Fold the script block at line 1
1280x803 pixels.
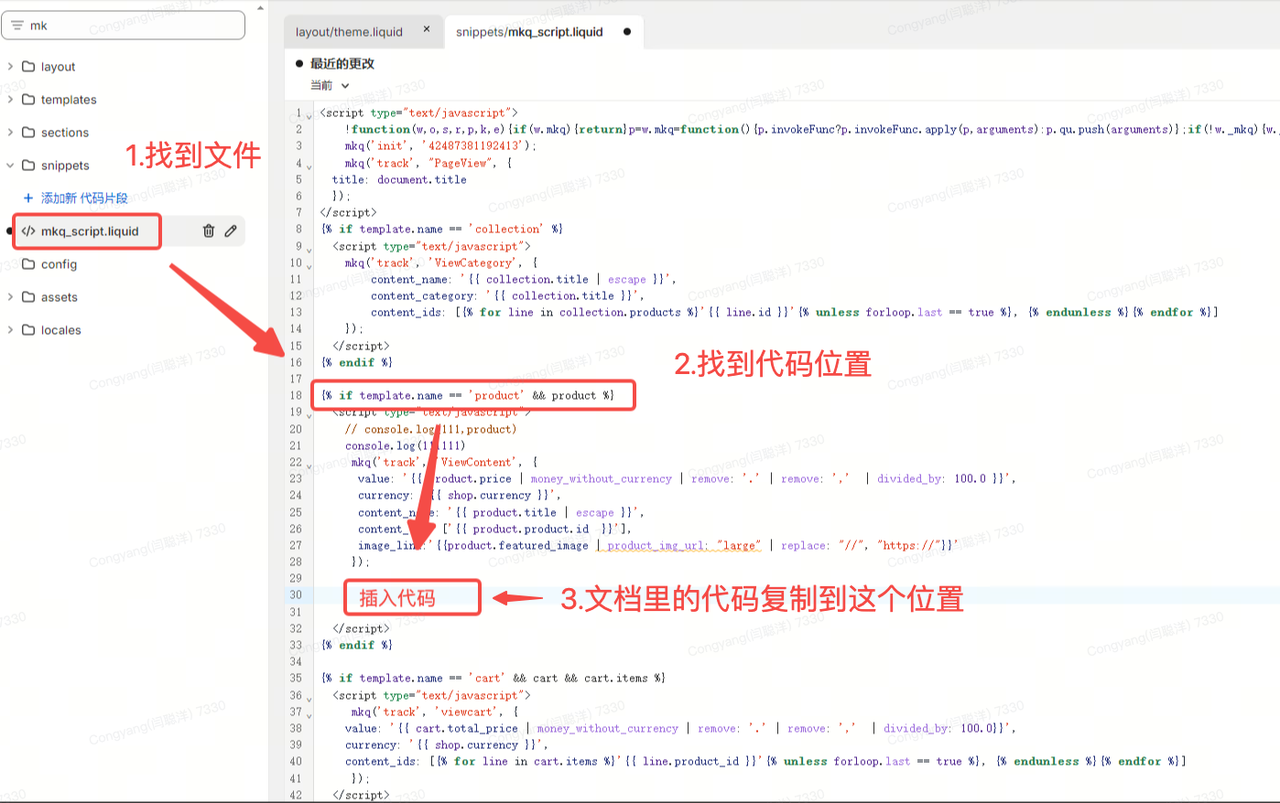pos(309,116)
